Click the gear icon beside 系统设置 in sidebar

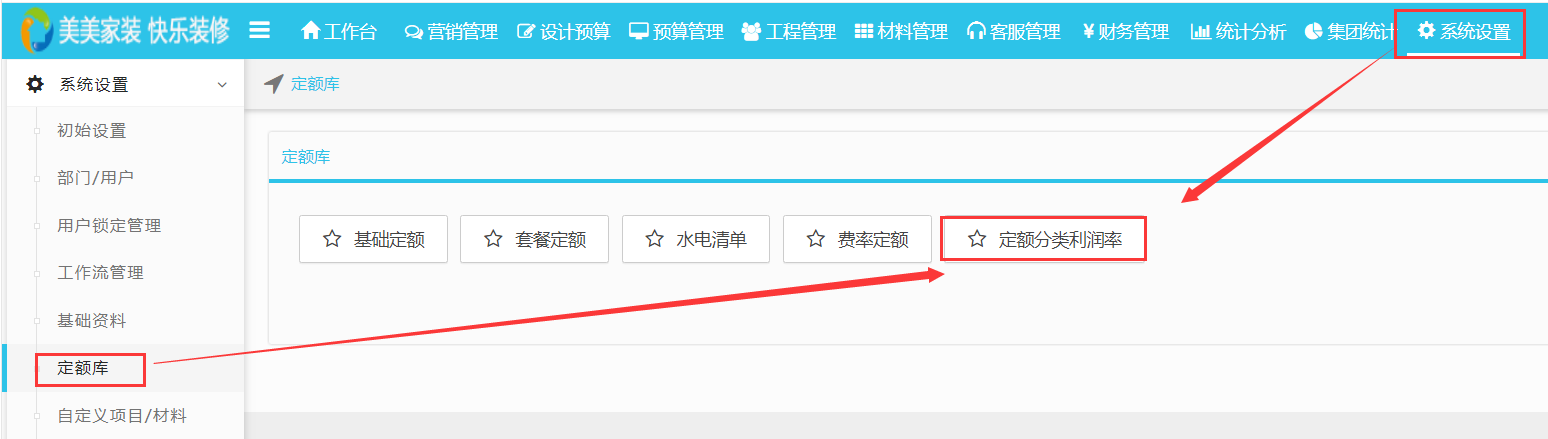tap(35, 85)
